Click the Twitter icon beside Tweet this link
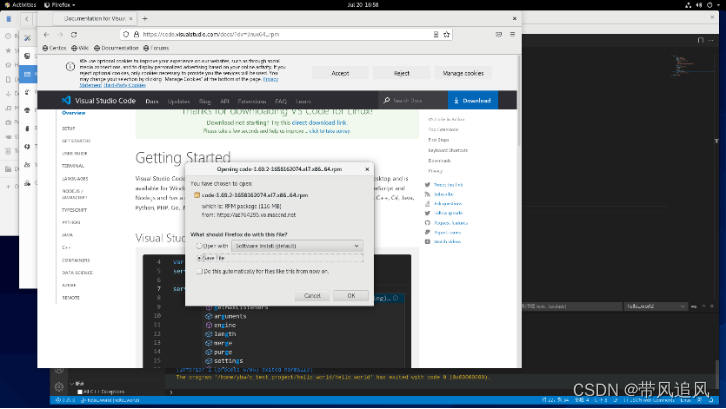The width and height of the screenshot is (726, 409). pyautogui.click(x=427, y=185)
